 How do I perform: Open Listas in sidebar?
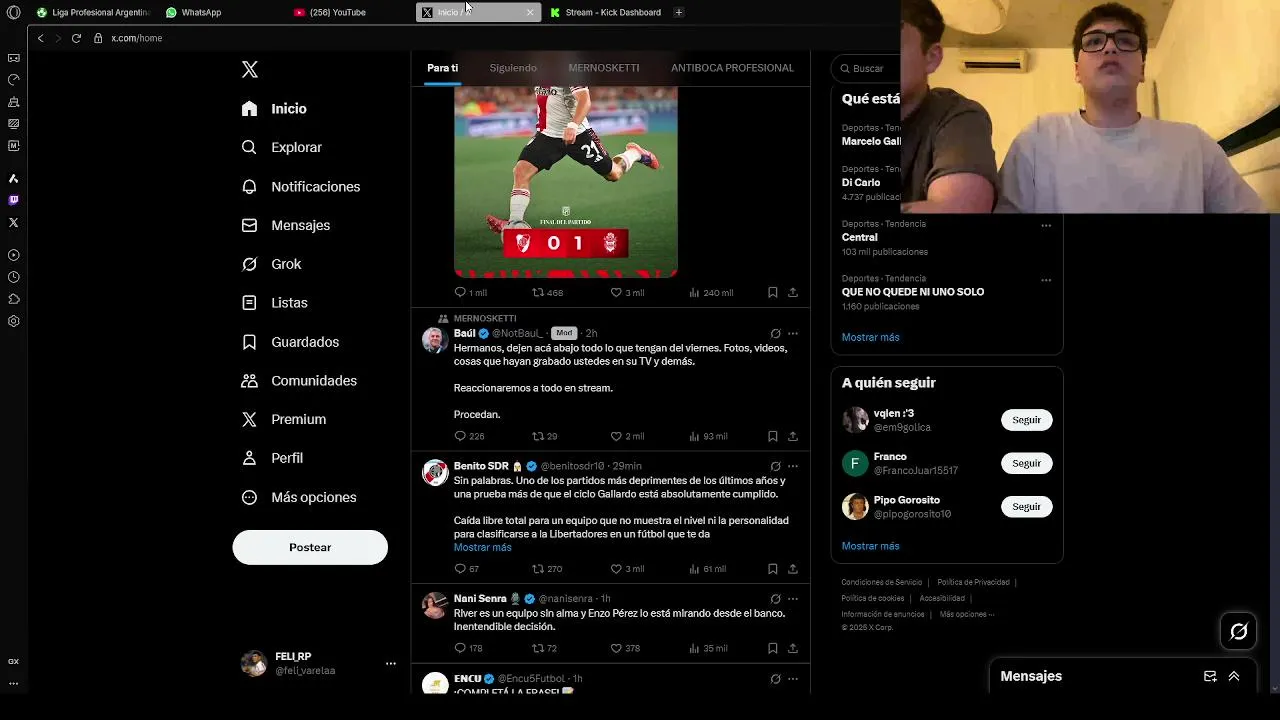tap(275, 303)
